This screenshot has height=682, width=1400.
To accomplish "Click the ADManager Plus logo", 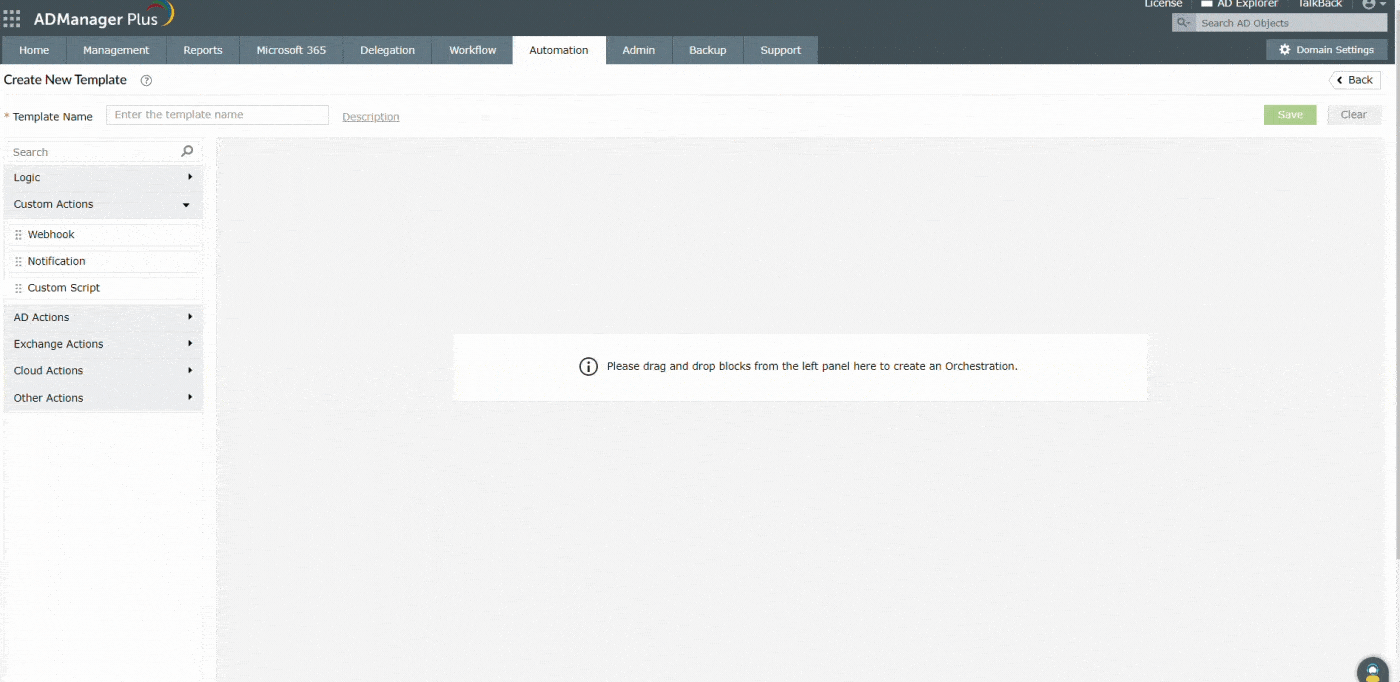I will (95, 17).
